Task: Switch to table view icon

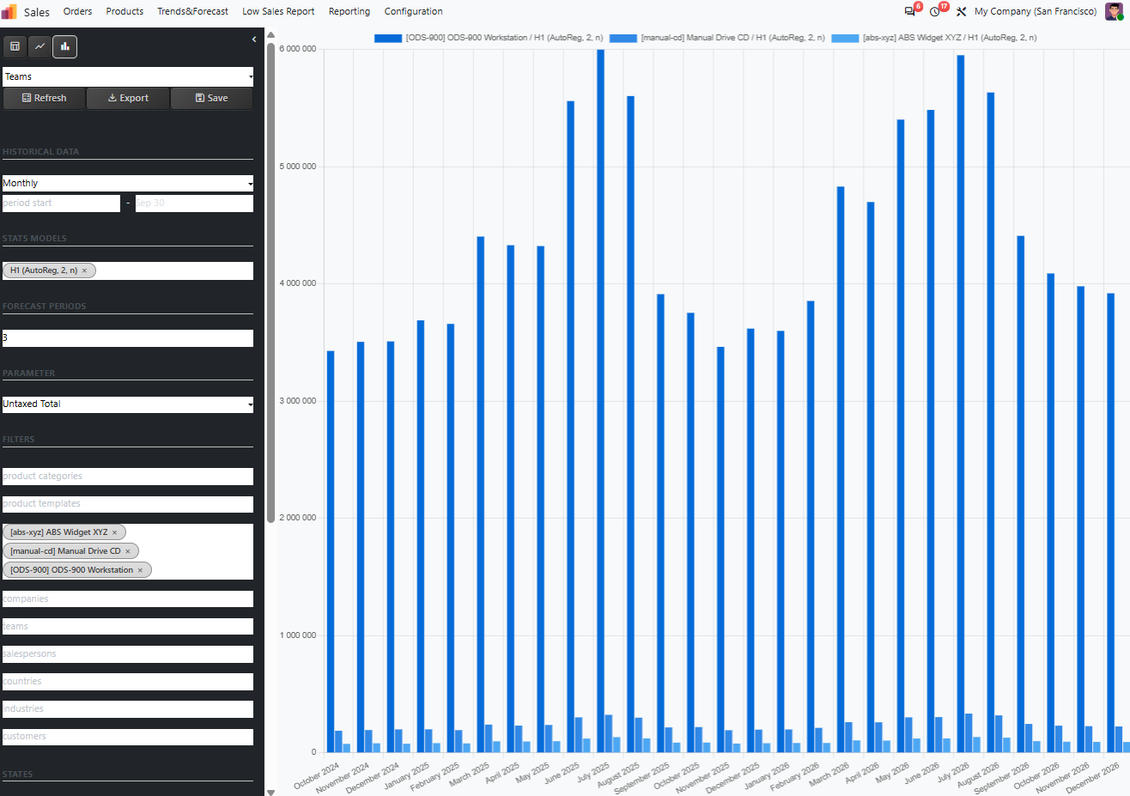Action: [x=14, y=47]
